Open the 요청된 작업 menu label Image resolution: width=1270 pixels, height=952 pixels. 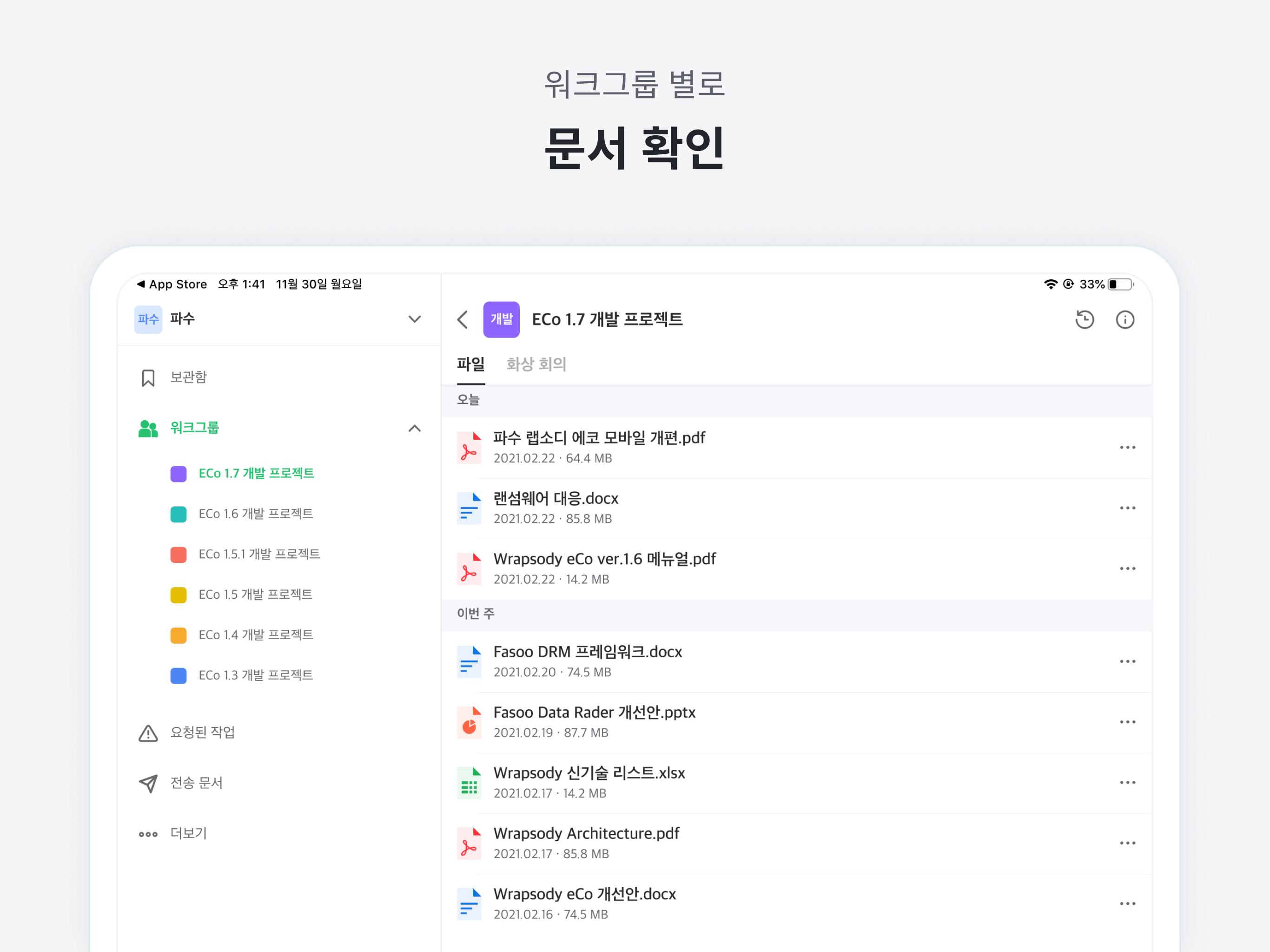(203, 733)
